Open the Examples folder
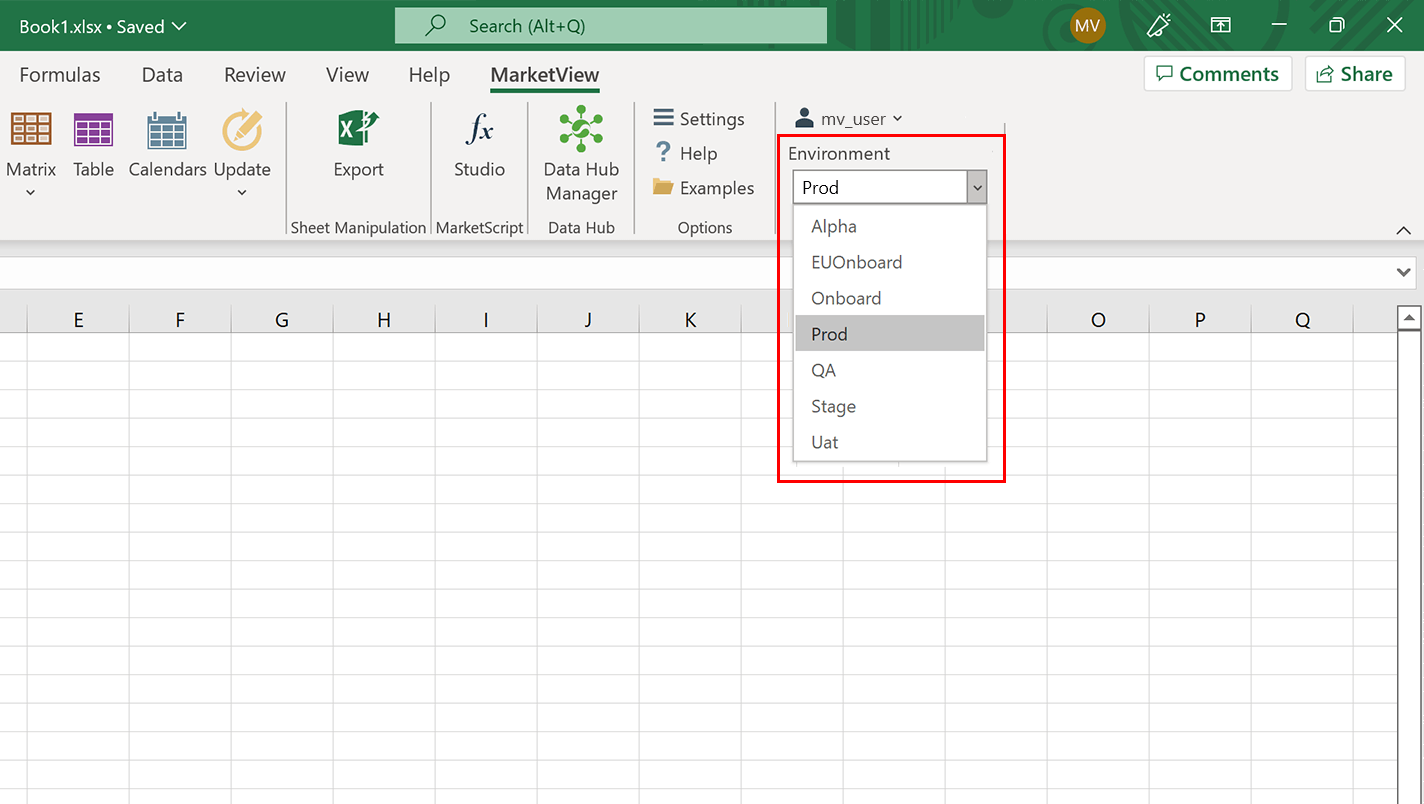The width and height of the screenshot is (1424, 804). tap(704, 188)
